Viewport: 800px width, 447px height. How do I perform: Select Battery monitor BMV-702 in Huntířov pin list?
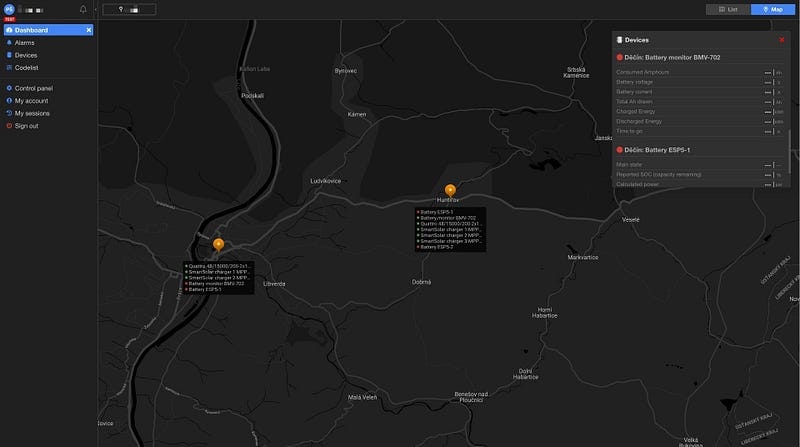coord(449,218)
